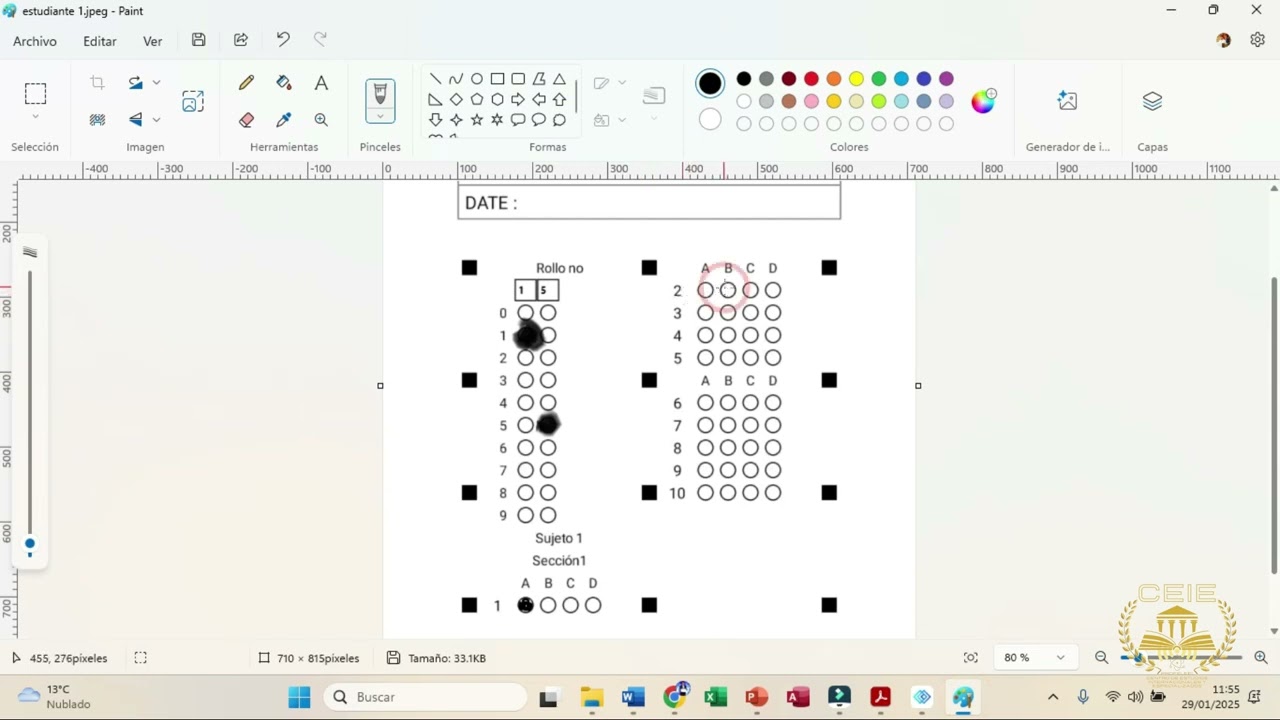Pick the Curve shape

(x=456, y=79)
